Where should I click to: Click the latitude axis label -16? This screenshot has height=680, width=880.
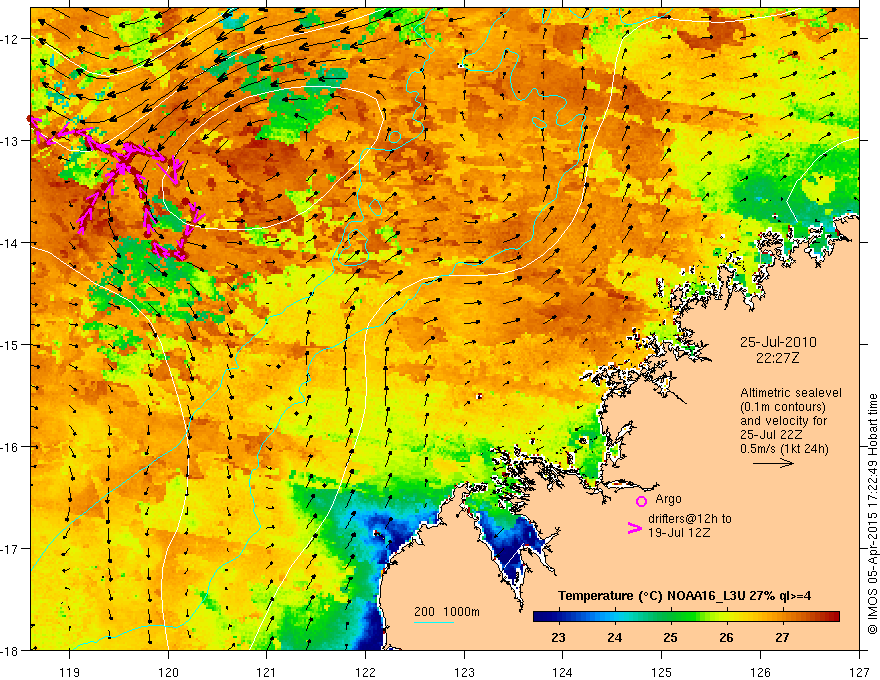[x=10, y=447]
